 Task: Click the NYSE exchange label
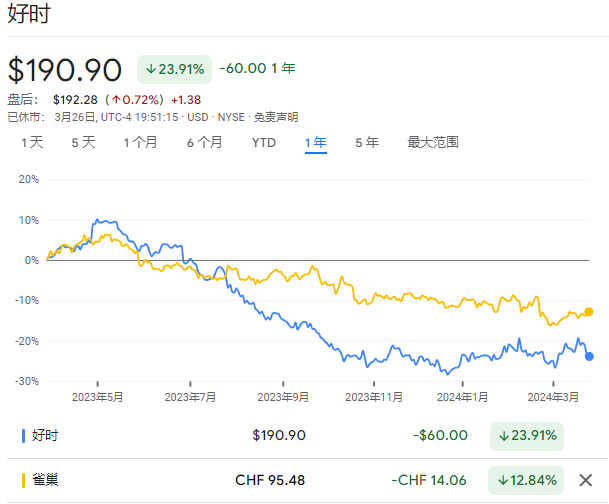pos(231,117)
